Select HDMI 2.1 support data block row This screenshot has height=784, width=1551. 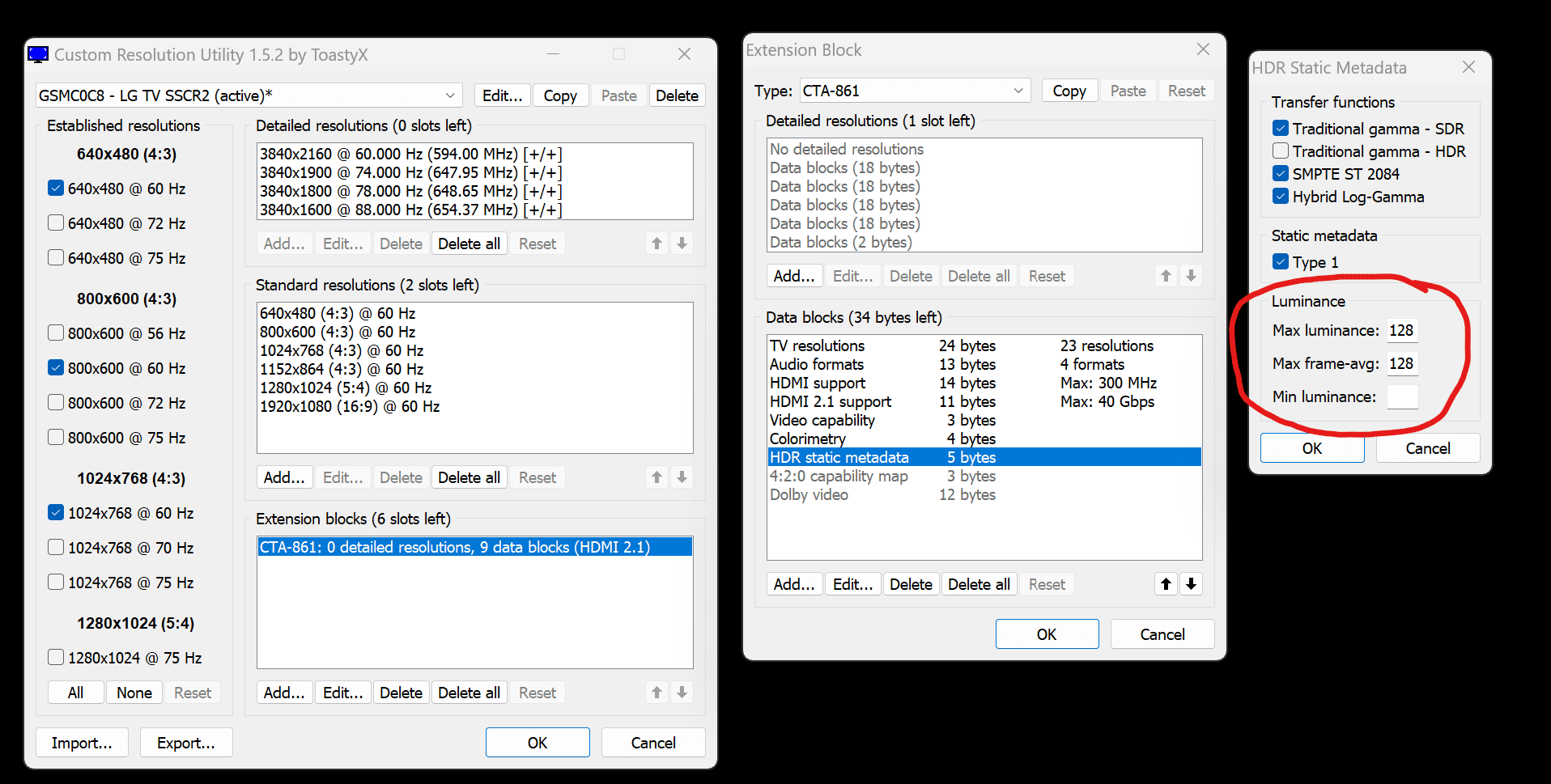[x=984, y=401]
